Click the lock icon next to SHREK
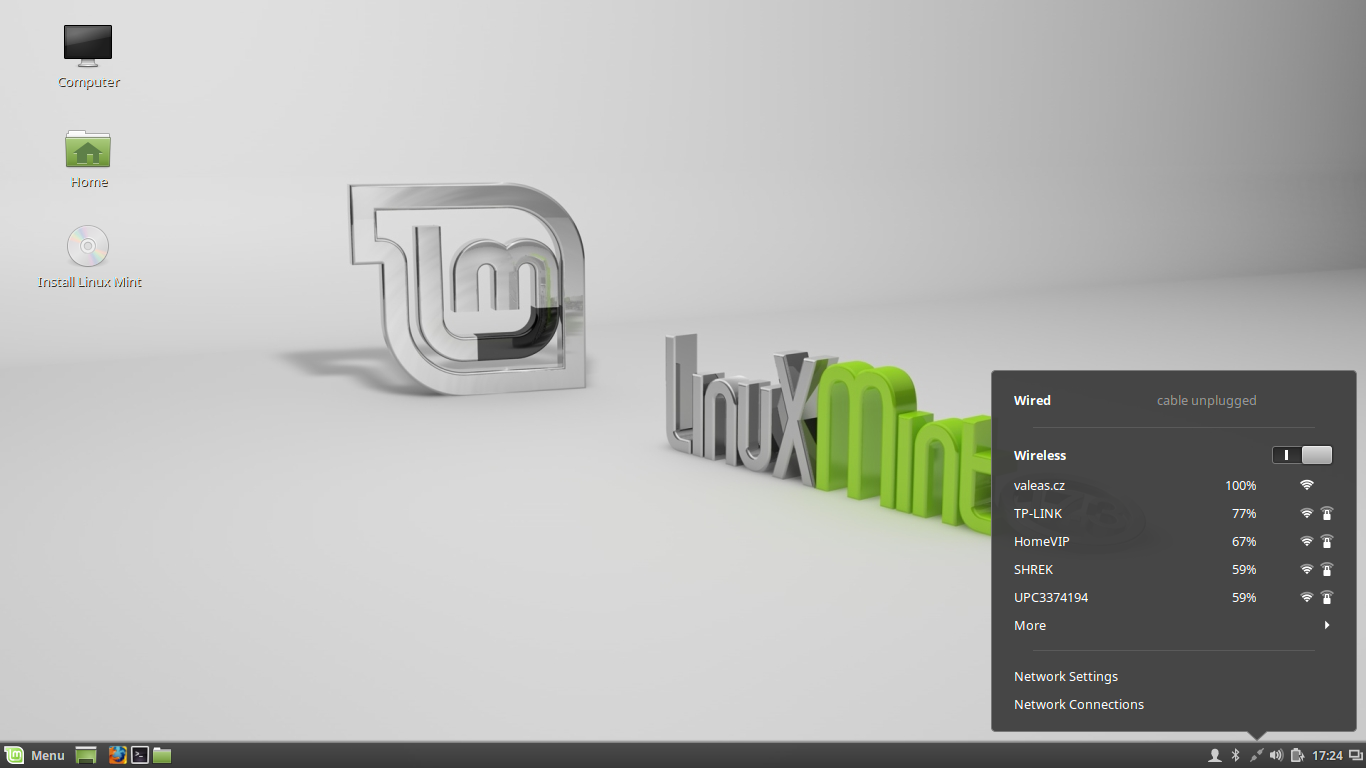The width and height of the screenshot is (1366, 768). coord(1327,569)
